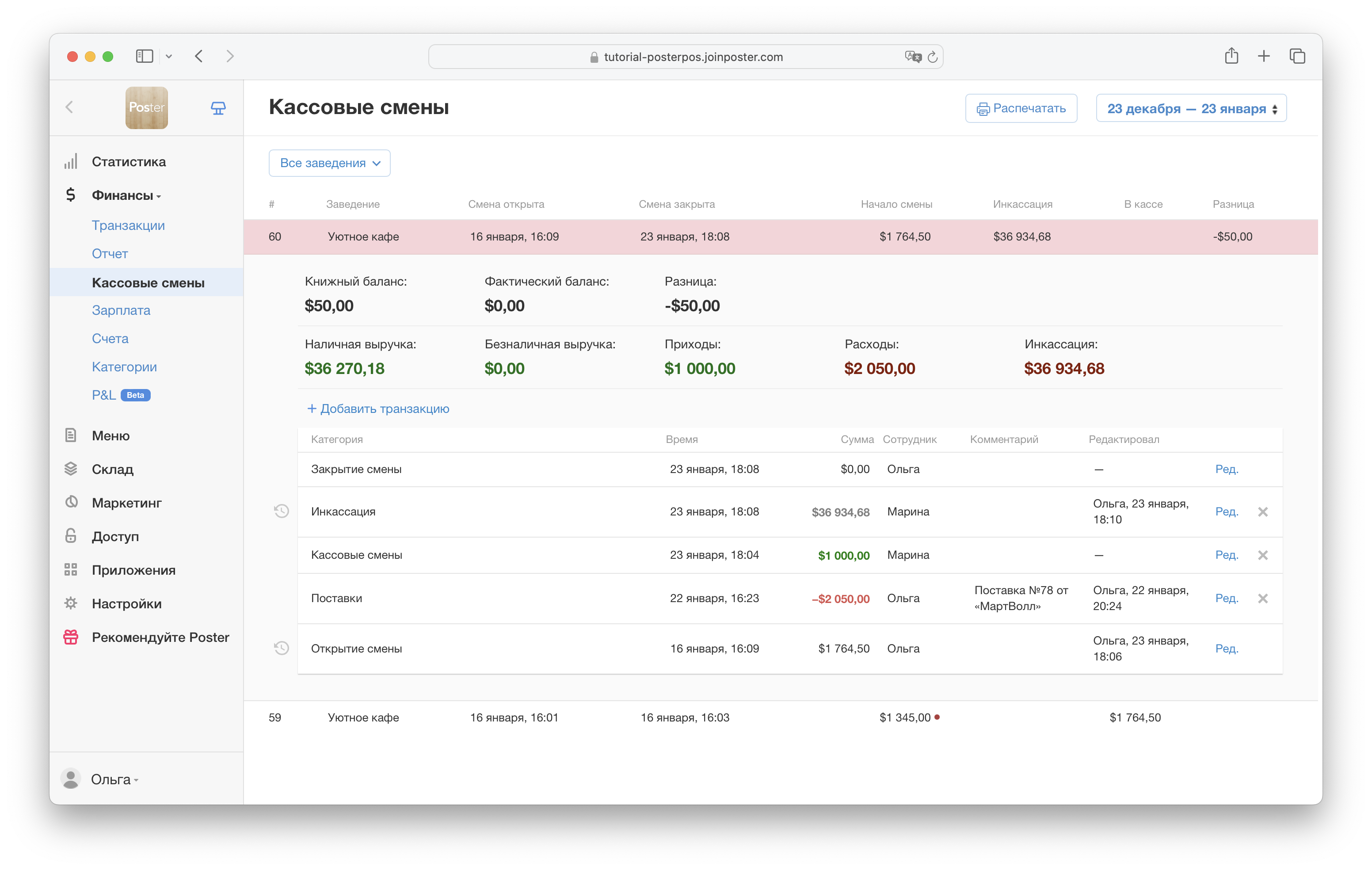Image resolution: width=1372 pixels, height=870 pixels.
Task: Click the POS terminal icon beside Poster logo
Action: coord(218,108)
